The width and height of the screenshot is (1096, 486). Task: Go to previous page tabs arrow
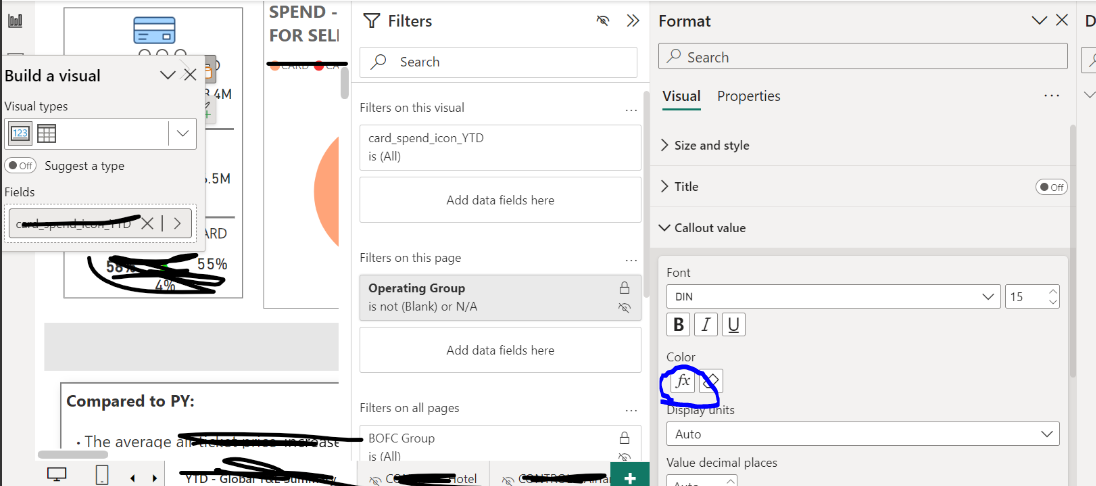pyautogui.click(x=134, y=478)
